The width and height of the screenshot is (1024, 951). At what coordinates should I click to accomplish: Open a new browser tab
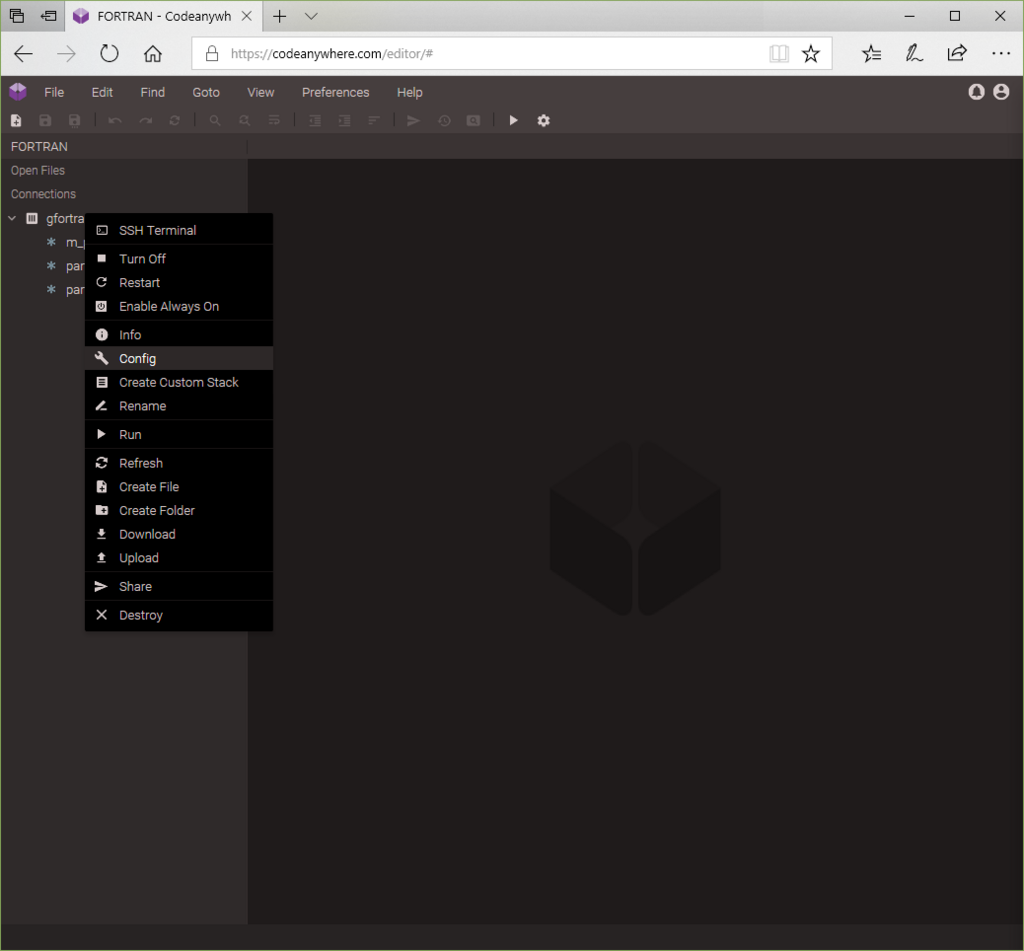[x=280, y=16]
